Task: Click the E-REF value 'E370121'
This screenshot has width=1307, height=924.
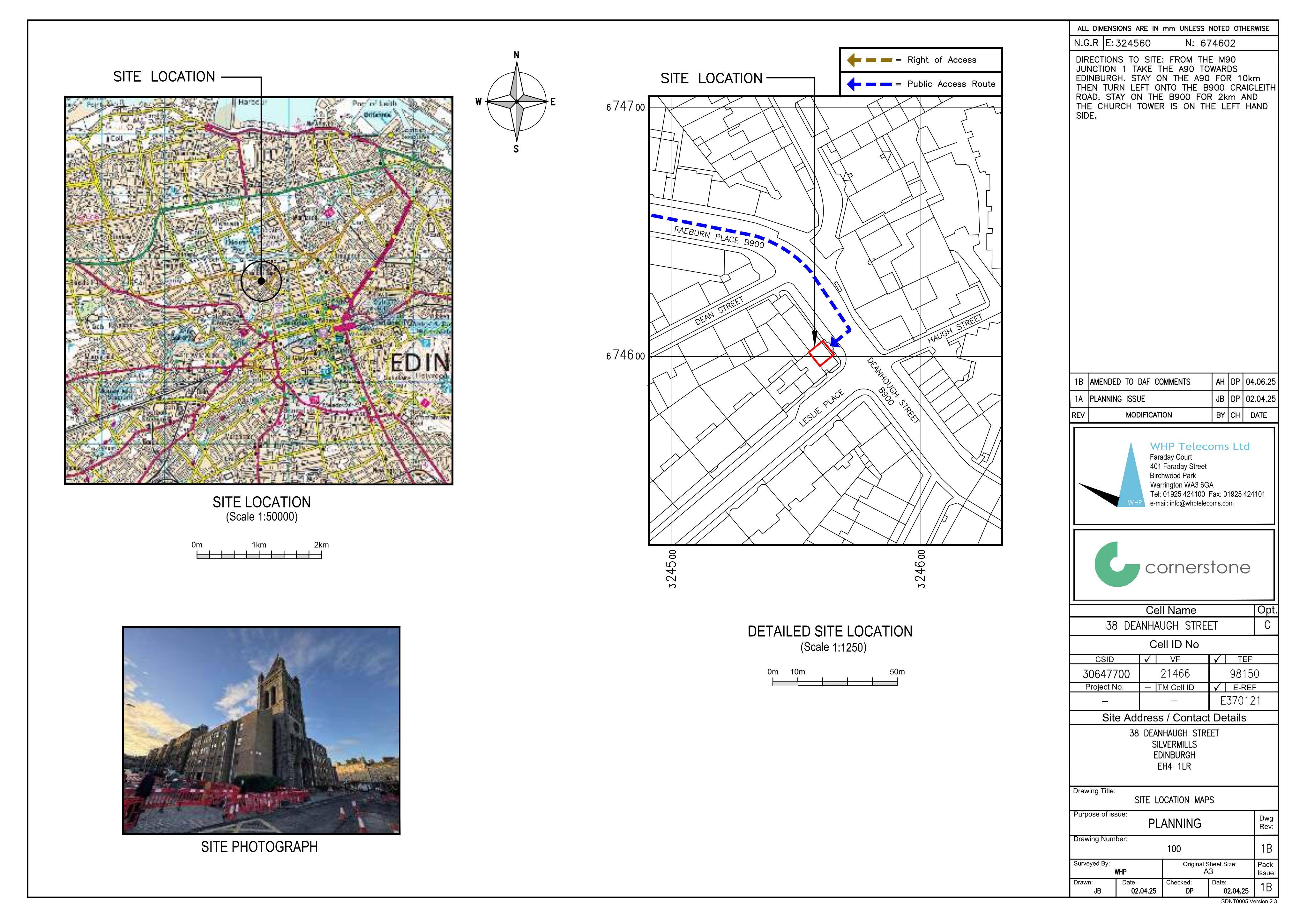Action: tap(1240, 702)
